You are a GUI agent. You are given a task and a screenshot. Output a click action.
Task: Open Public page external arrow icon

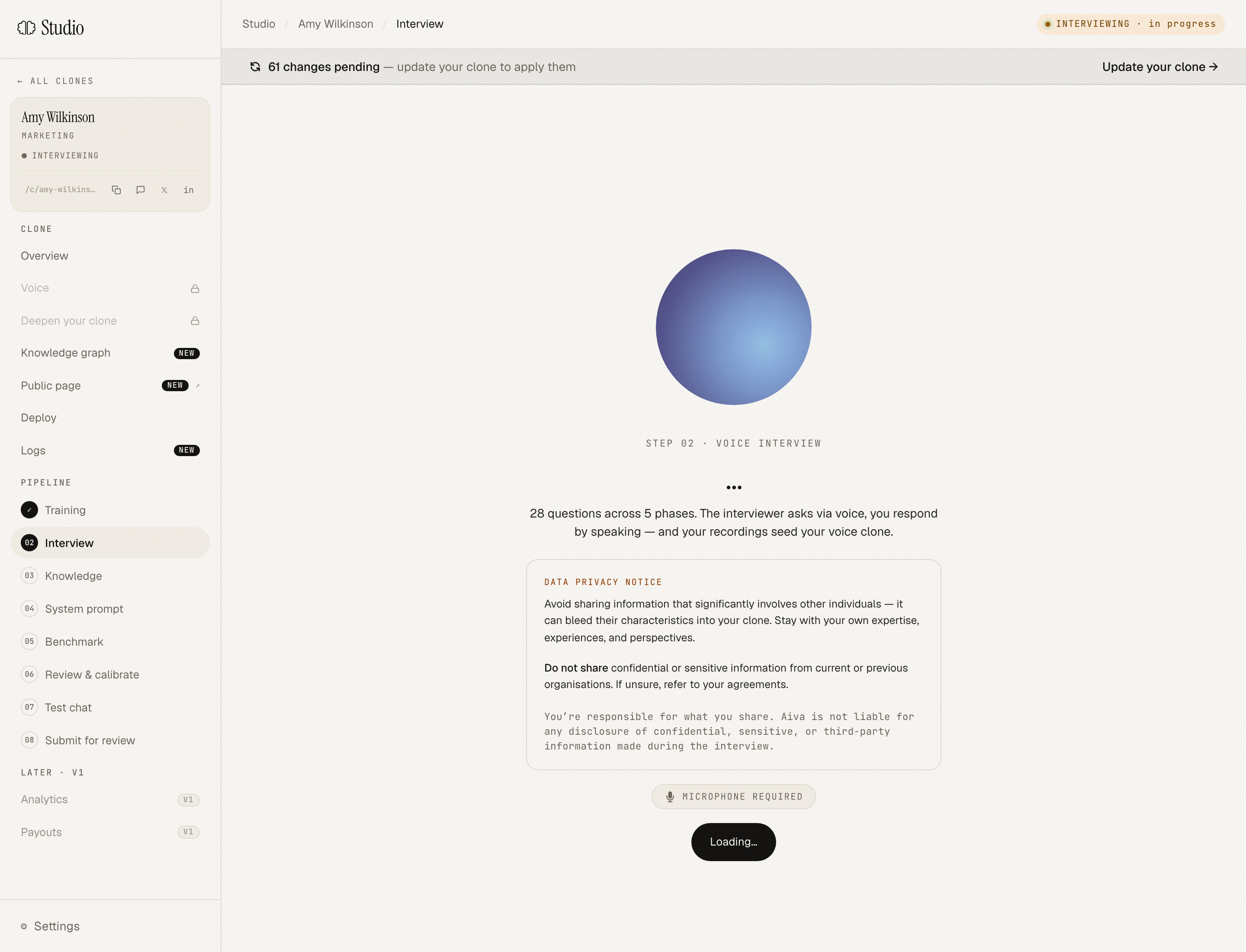click(x=198, y=385)
